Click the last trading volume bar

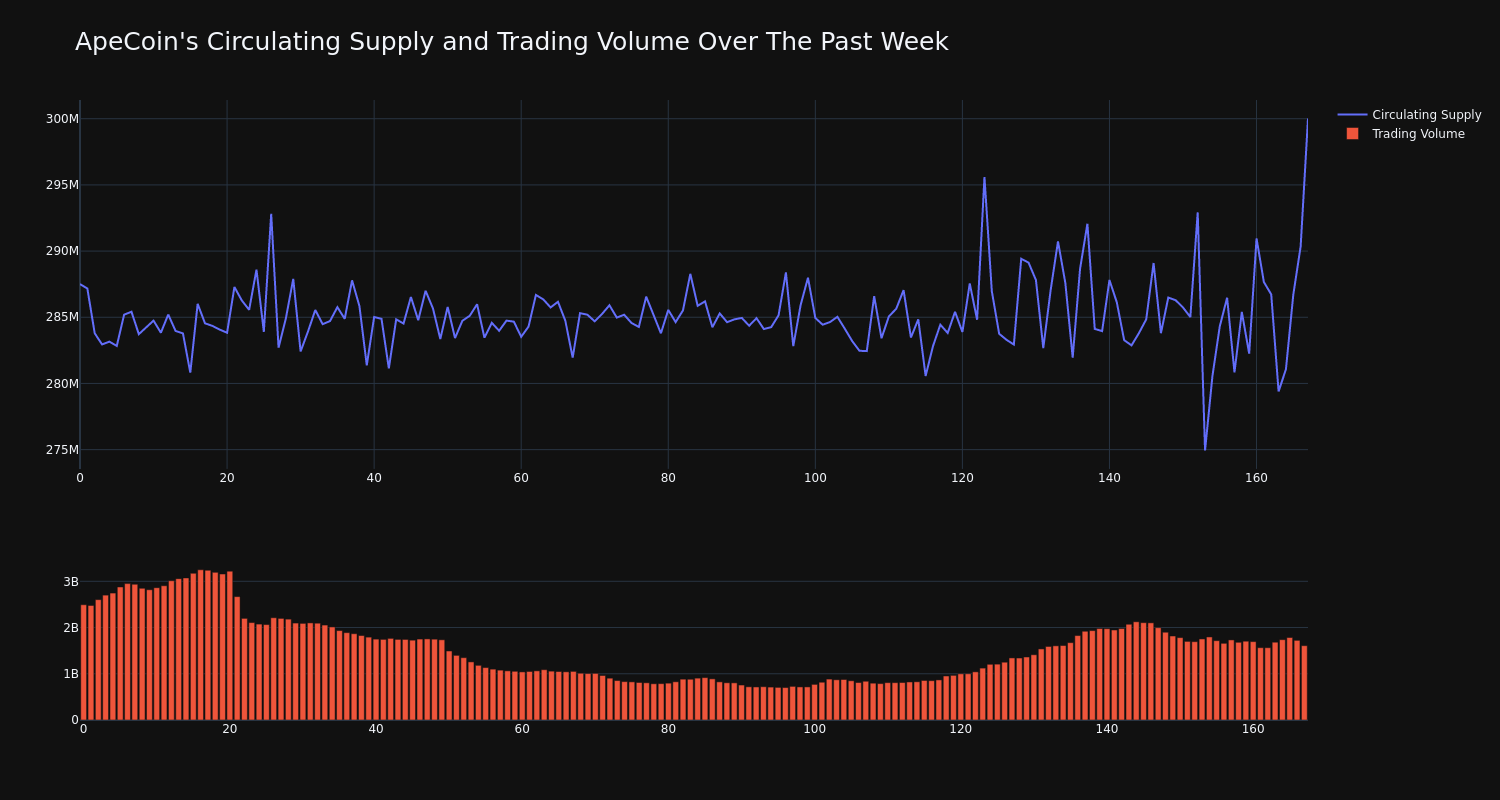pyautogui.click(x=1304, y=682)
